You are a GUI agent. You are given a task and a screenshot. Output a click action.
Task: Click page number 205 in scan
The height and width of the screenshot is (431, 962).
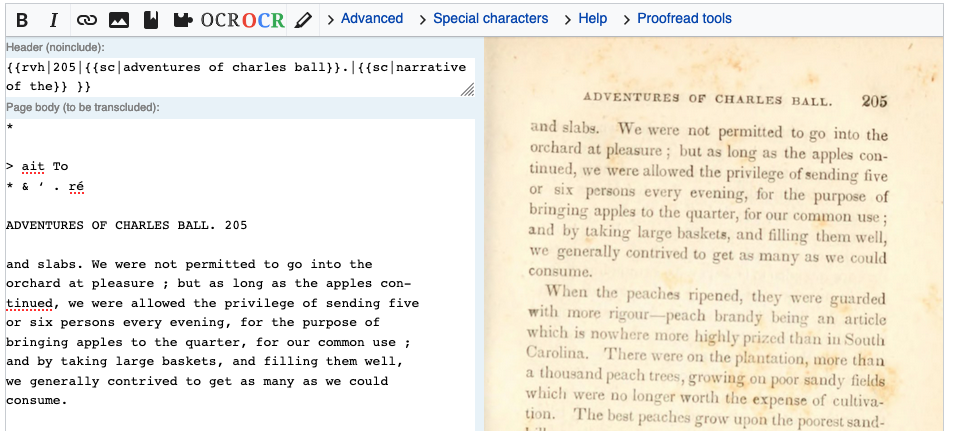[874, 101]
